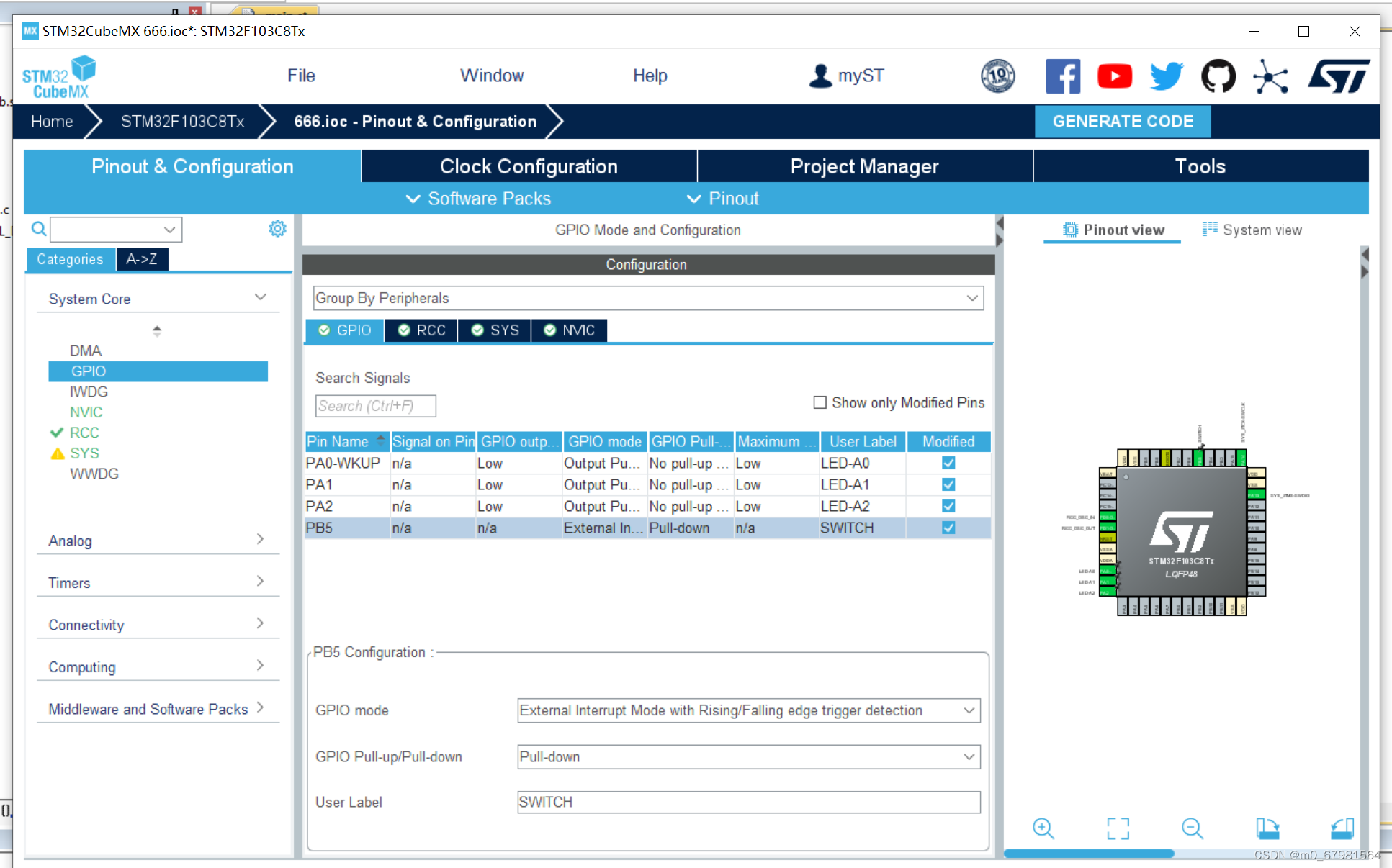Zoom out of the pinout chip view

coord(1193,828)
